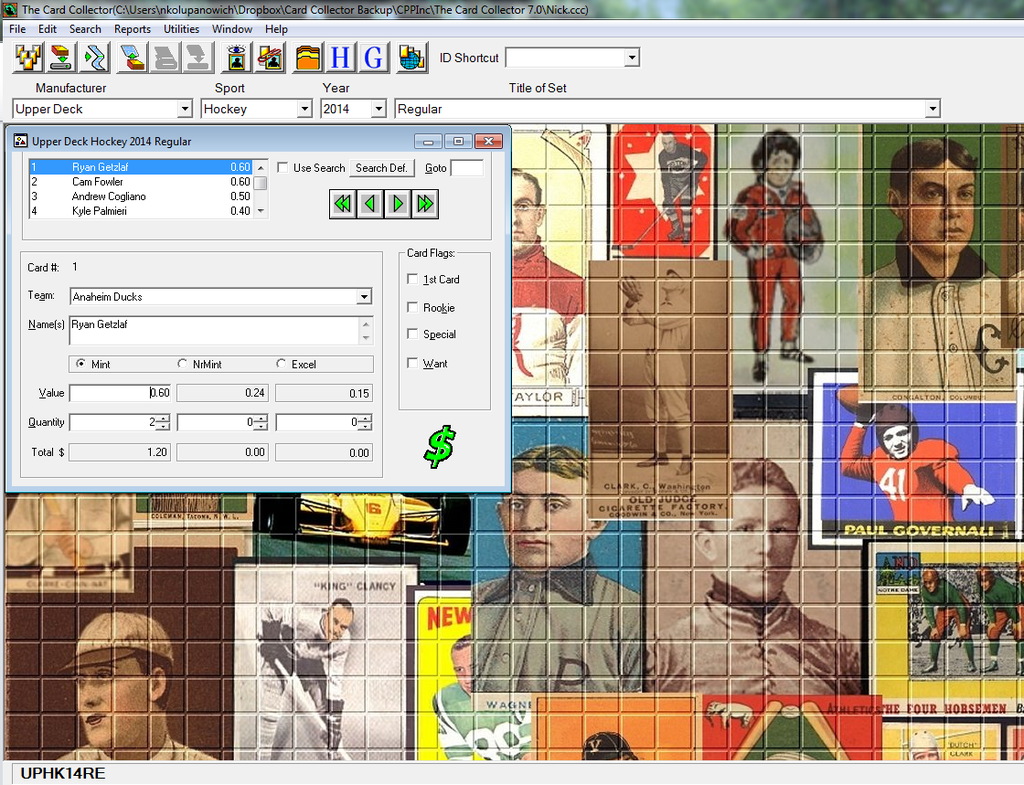
Task: Enable the Use Search checkbox
Action: point(283,168)
